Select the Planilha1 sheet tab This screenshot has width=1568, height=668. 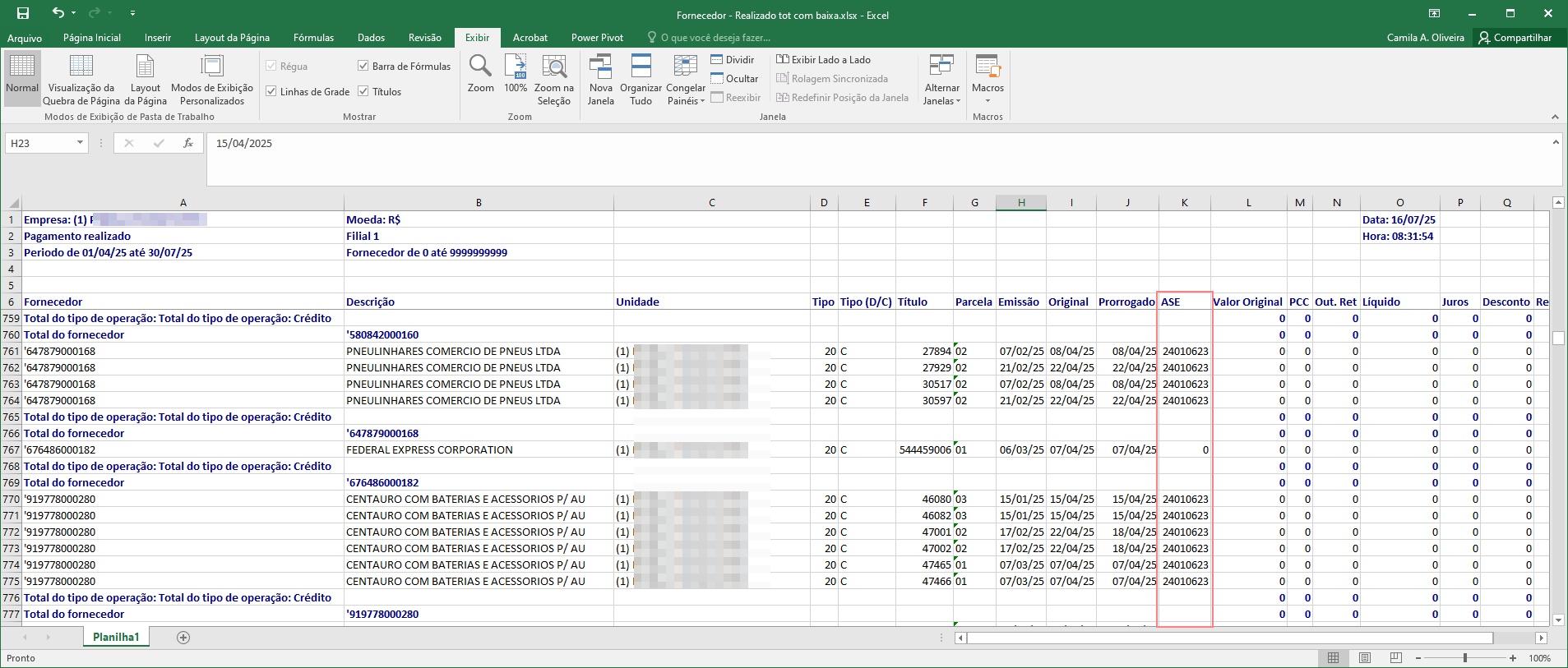pos(116,637)
